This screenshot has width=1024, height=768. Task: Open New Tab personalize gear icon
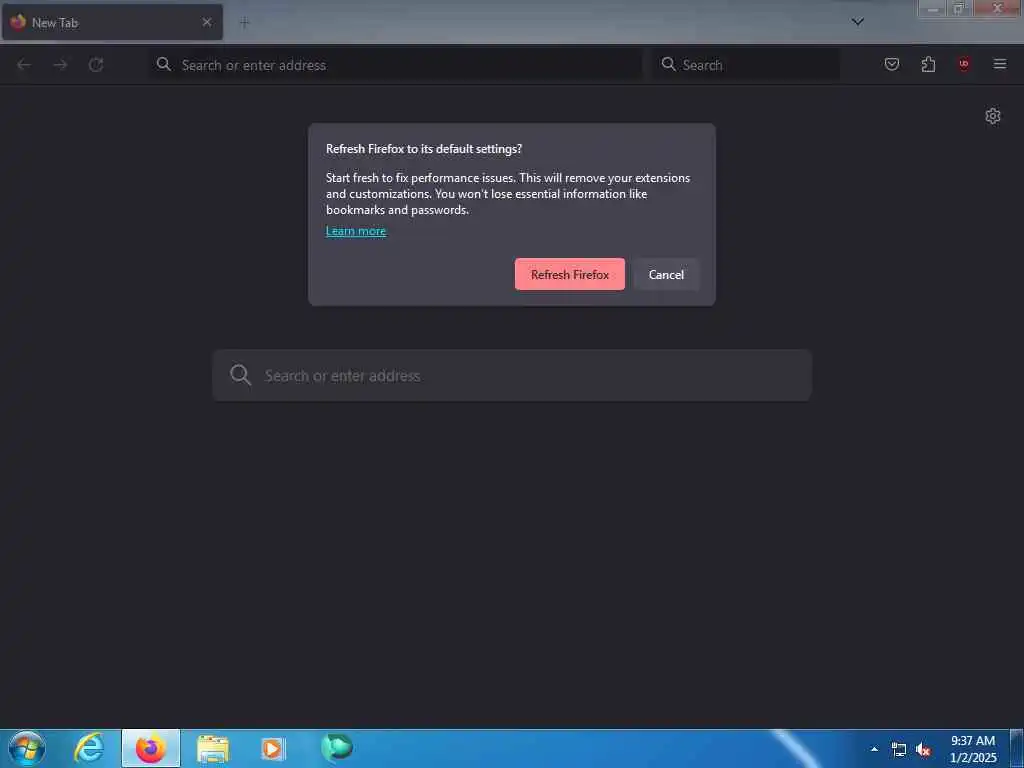[x=993, y=116]
